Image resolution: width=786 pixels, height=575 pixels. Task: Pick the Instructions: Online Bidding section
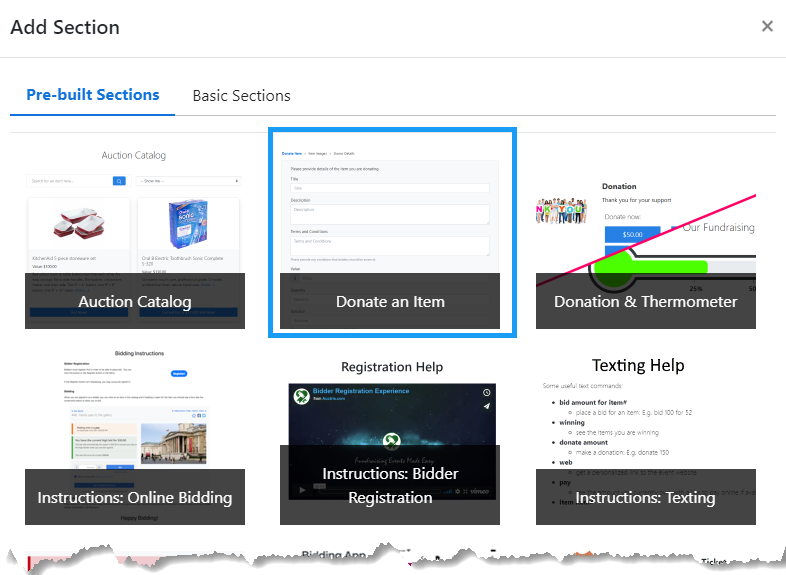coord(135,497)
